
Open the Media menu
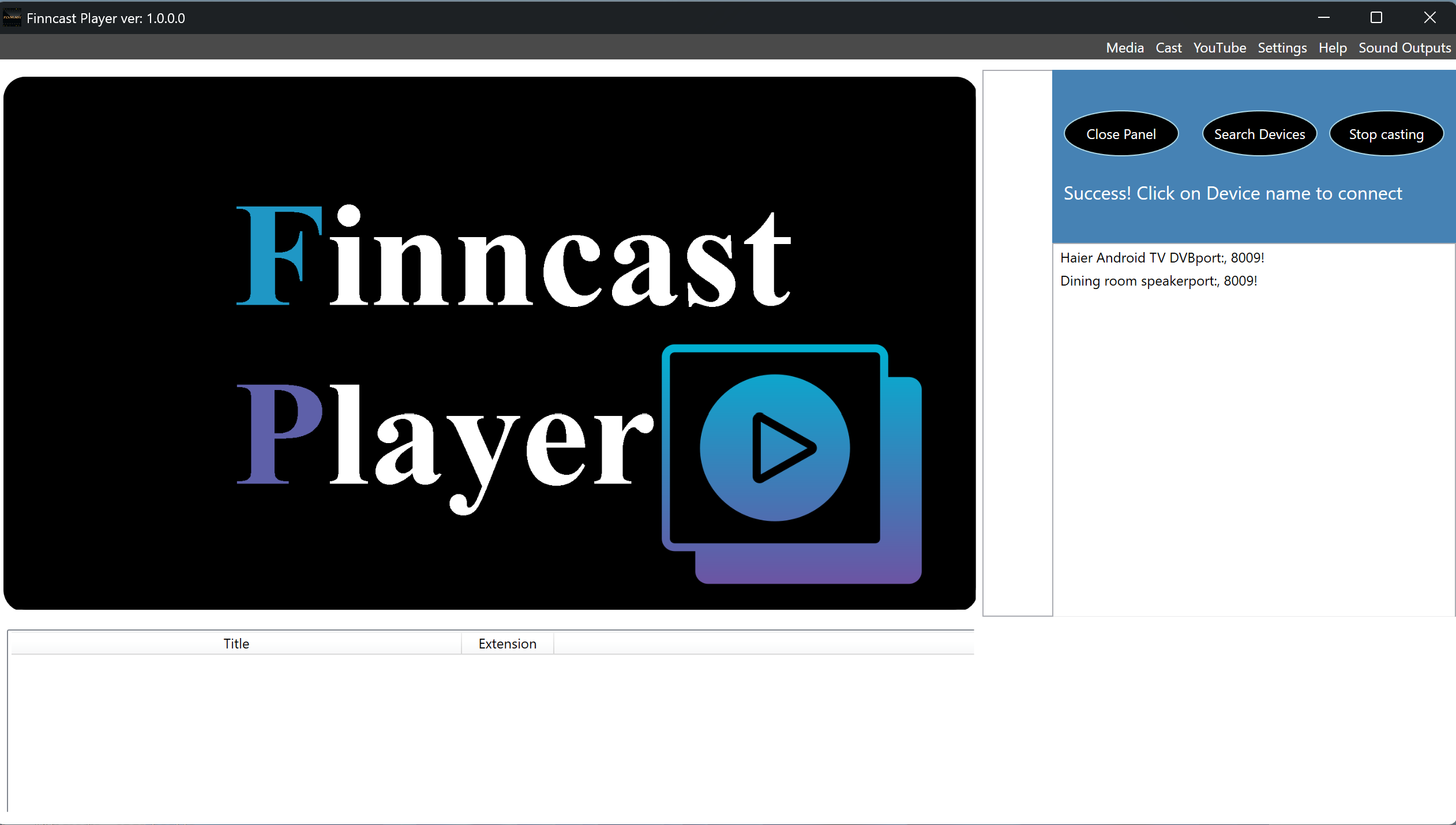click(1124, 48)
